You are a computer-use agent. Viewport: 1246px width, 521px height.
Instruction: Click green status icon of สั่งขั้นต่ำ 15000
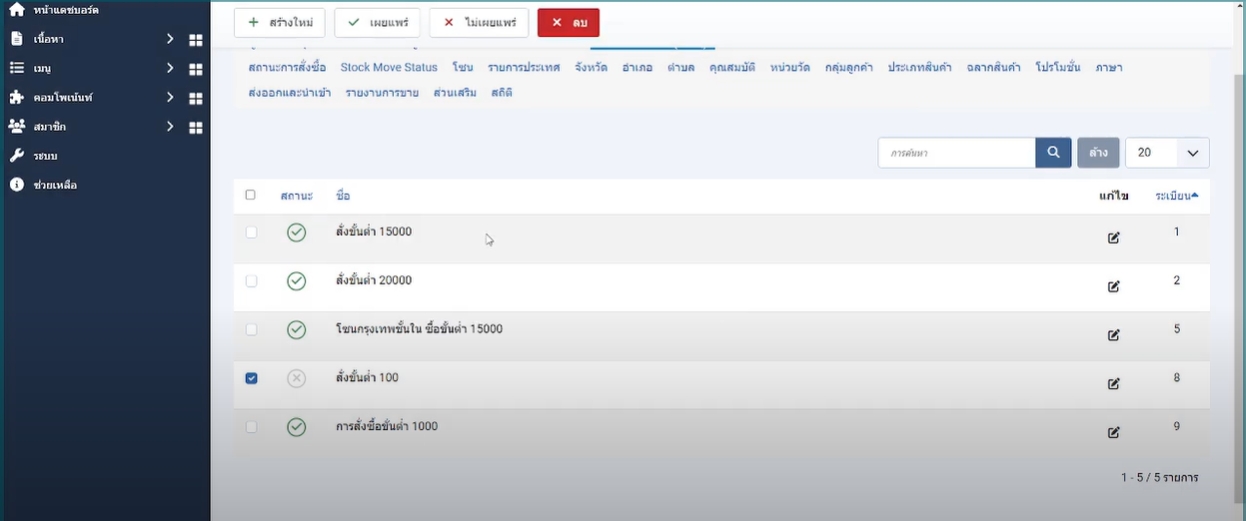[x=296, y=233]
